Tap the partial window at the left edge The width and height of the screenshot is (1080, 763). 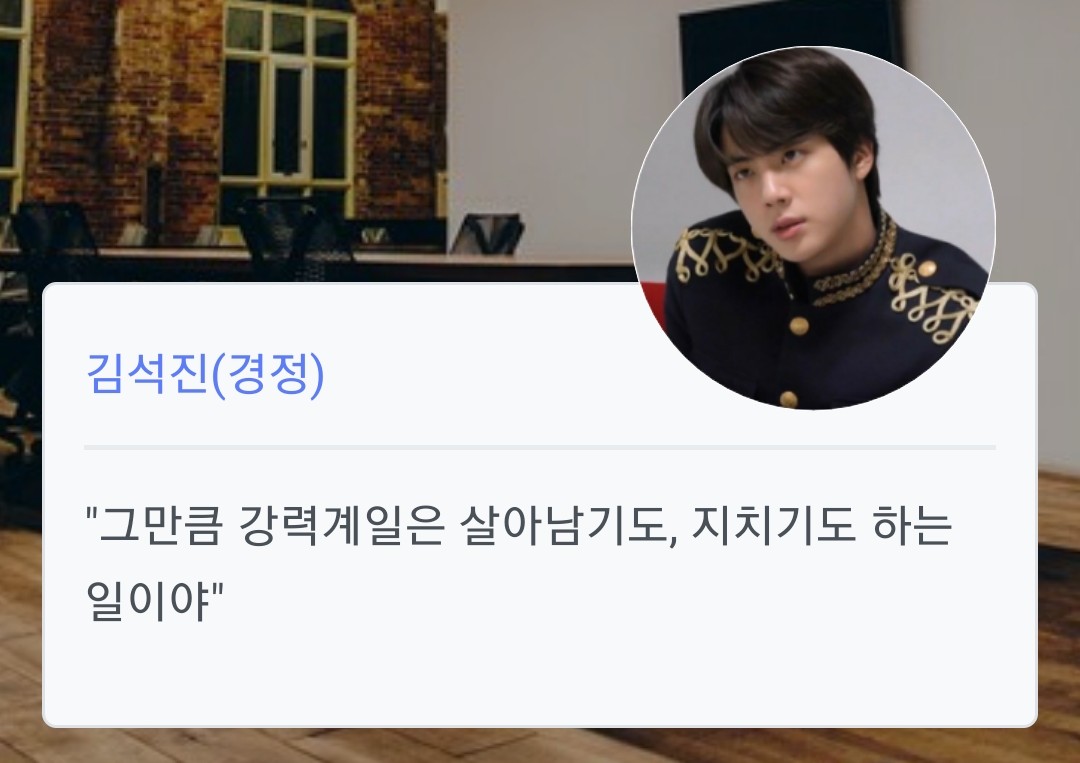(x=12, y=103)
